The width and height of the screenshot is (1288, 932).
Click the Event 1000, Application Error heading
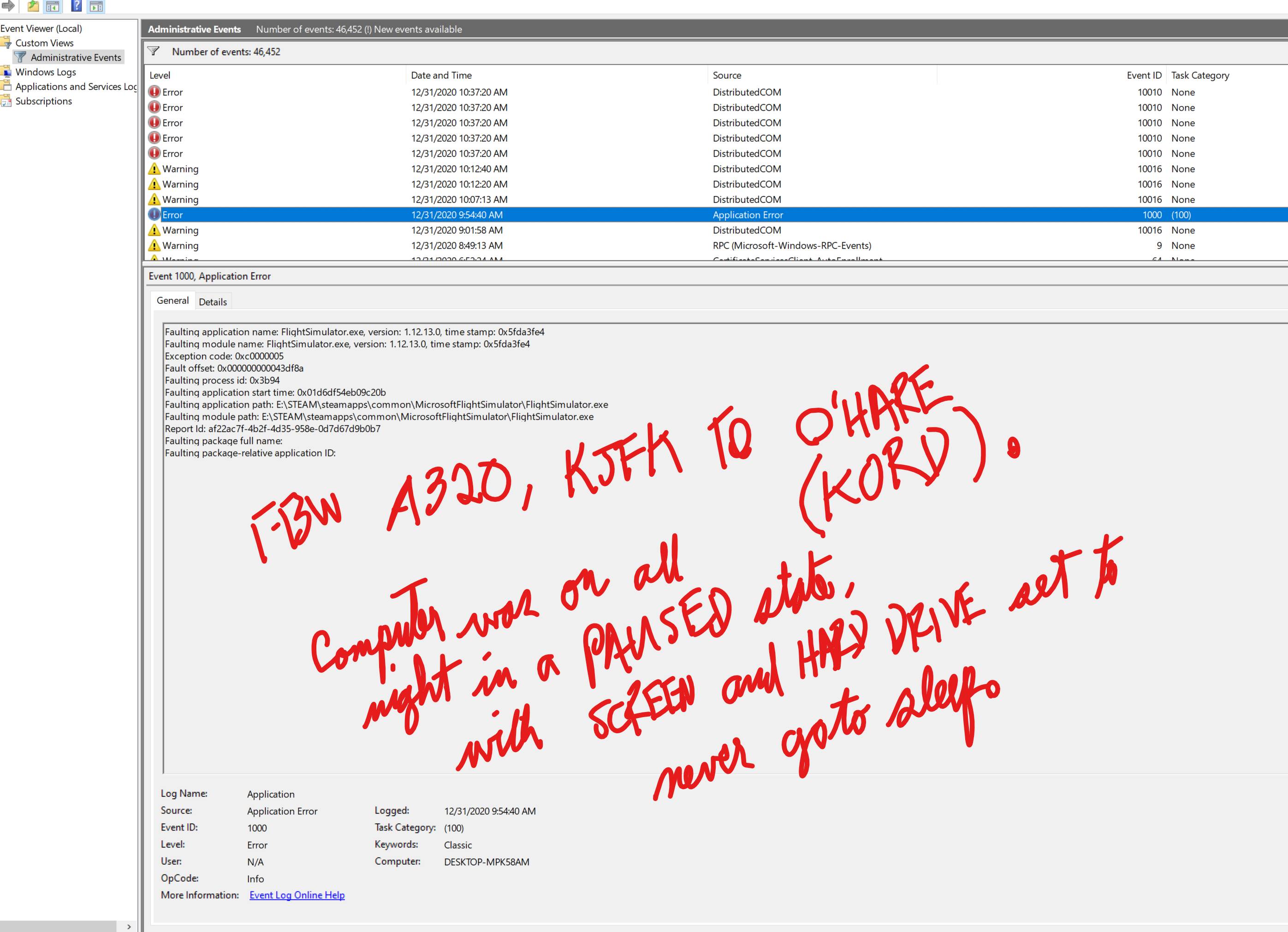click(209, 276)
